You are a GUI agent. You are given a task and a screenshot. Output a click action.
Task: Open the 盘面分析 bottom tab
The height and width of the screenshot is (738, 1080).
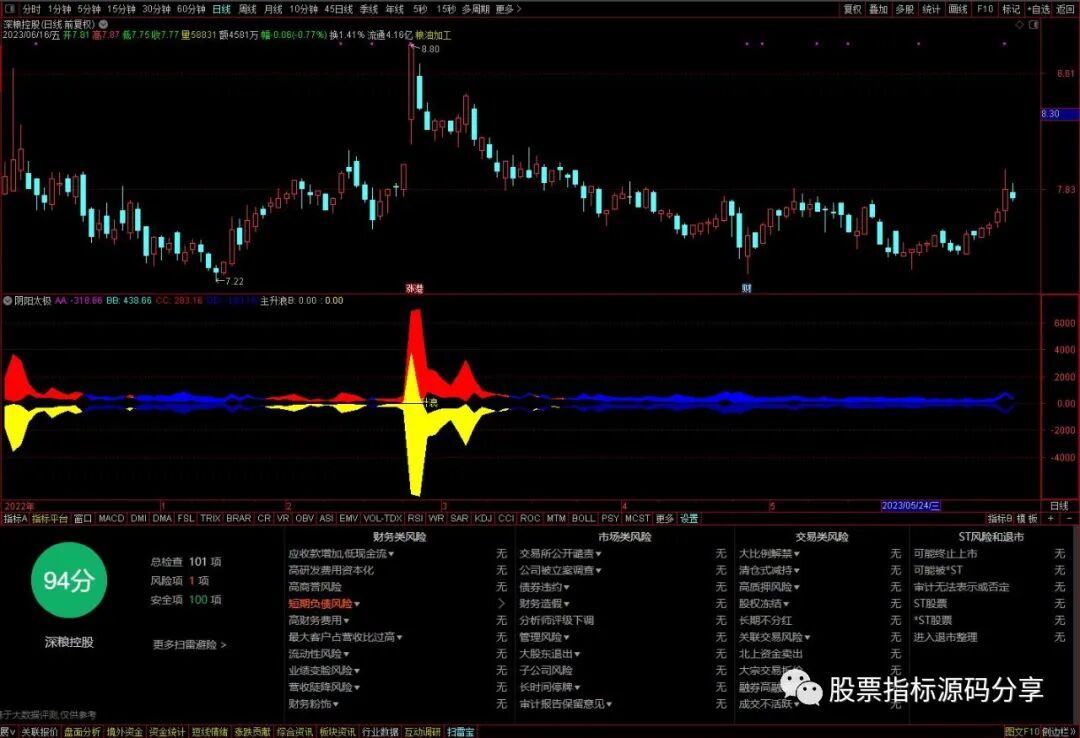[82, 732]
